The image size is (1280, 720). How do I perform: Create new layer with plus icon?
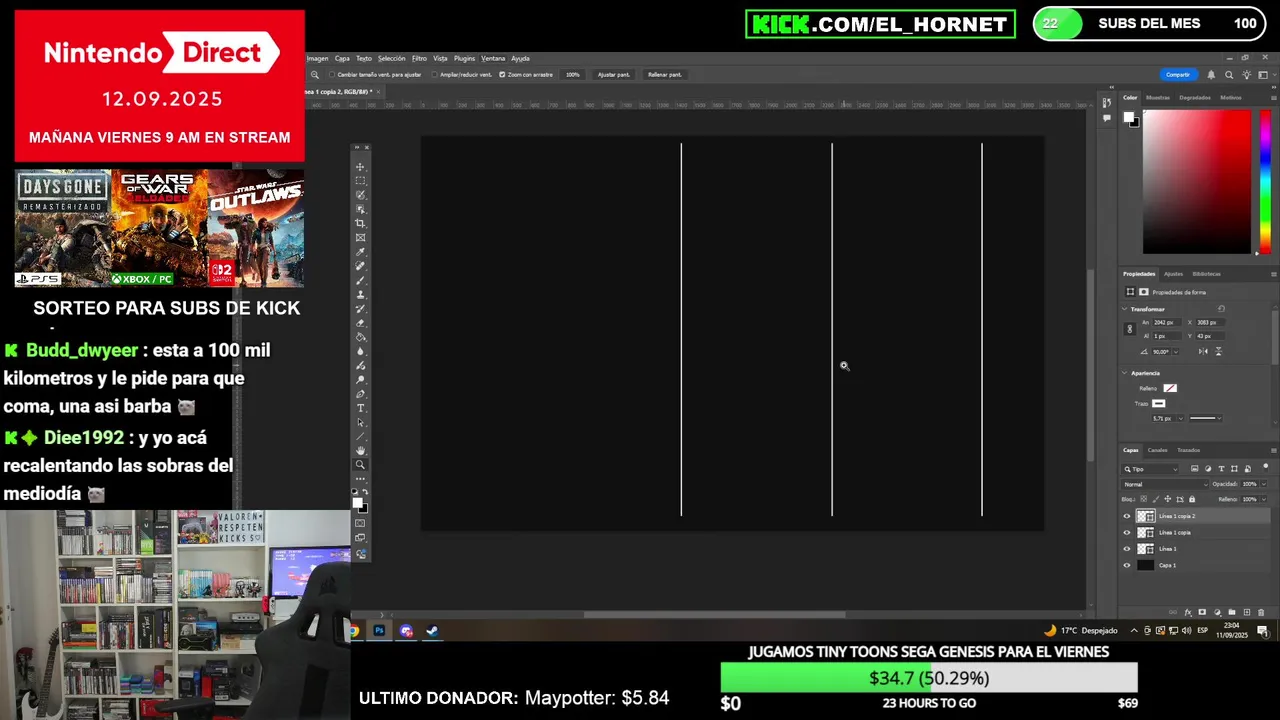click(x=1246, y=612)
